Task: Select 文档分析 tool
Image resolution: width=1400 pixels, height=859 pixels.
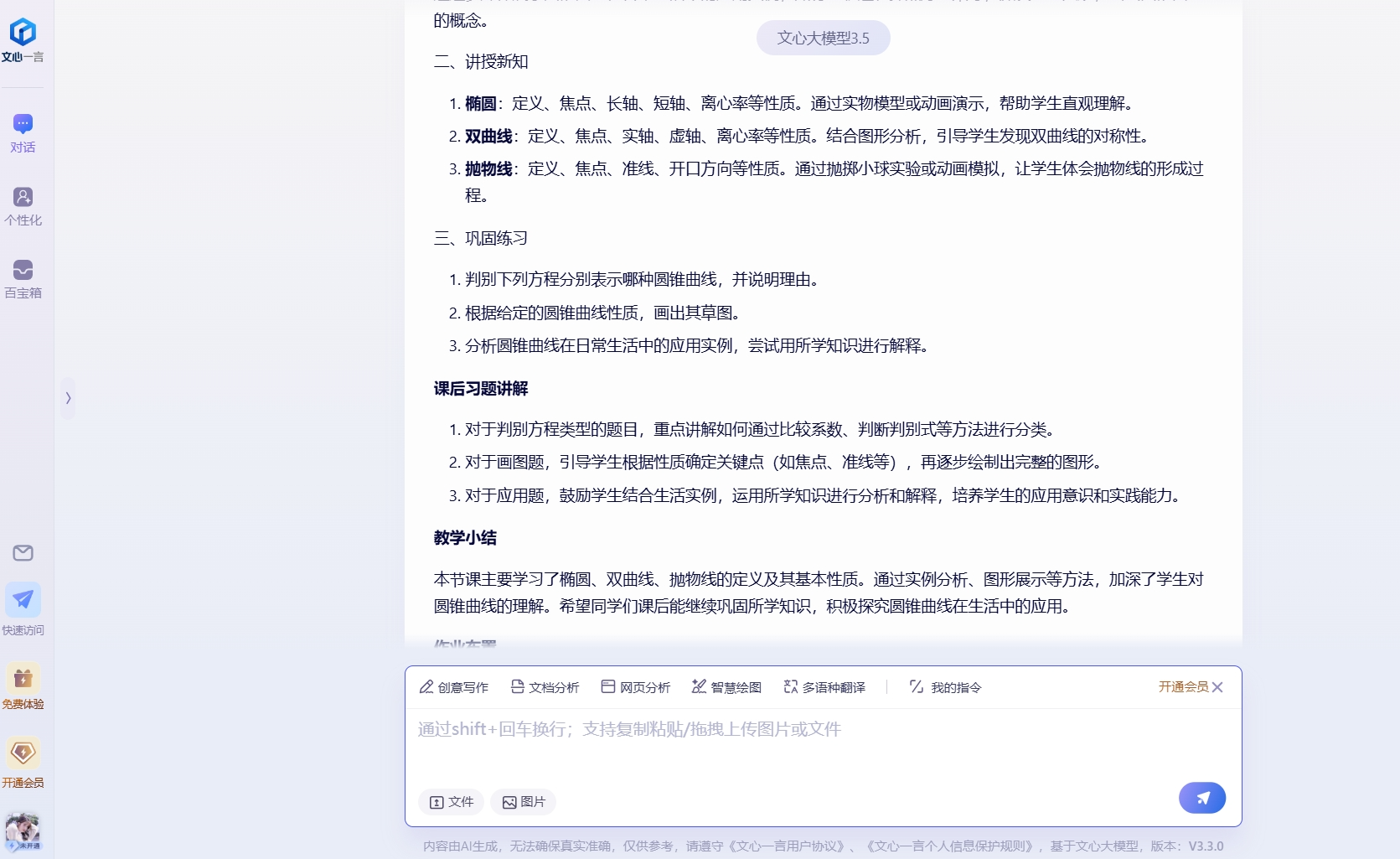Action: pyautogui.click(x=545, y=687)
